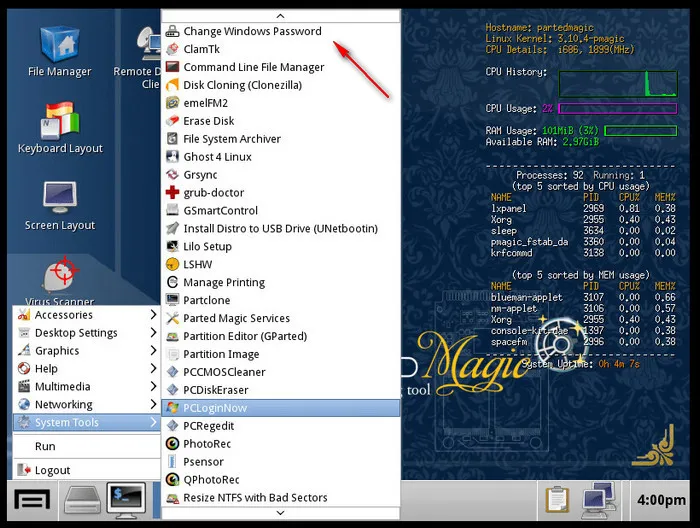The width and height of the screenshot is (700, 528).
Task: Click the Grsync icon
Action: [172, 175]
